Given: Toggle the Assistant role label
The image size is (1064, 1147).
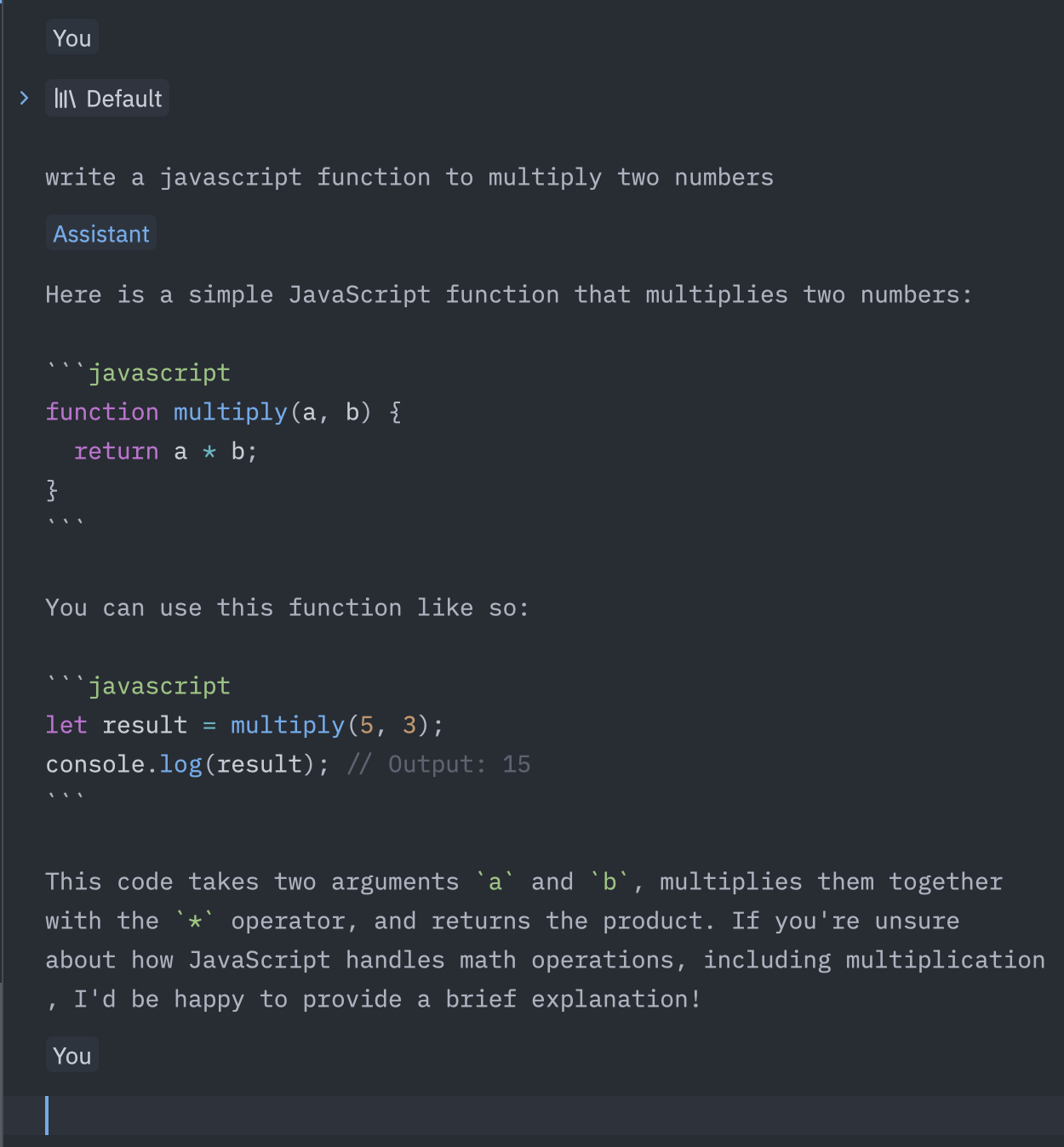Looking at the screenshot, I should pyautogui.click(x=101, y=234).
